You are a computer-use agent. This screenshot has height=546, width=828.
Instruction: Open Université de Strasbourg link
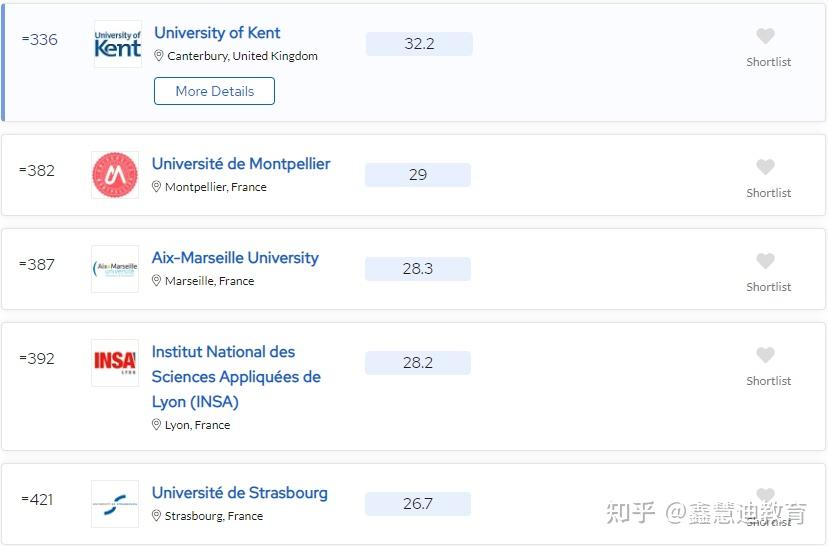pos(239,493)
